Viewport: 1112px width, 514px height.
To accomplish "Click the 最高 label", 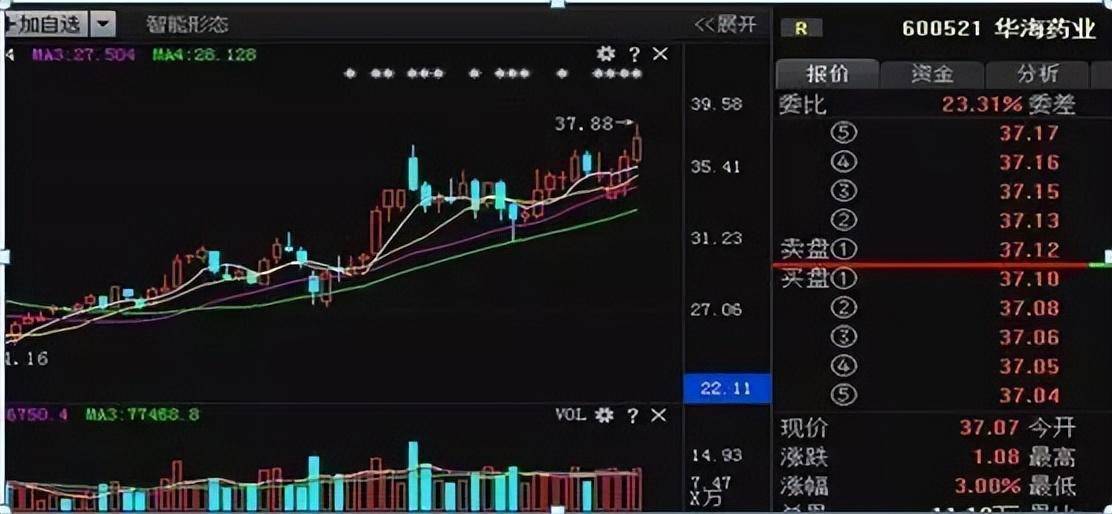I will click(1052, 457).
